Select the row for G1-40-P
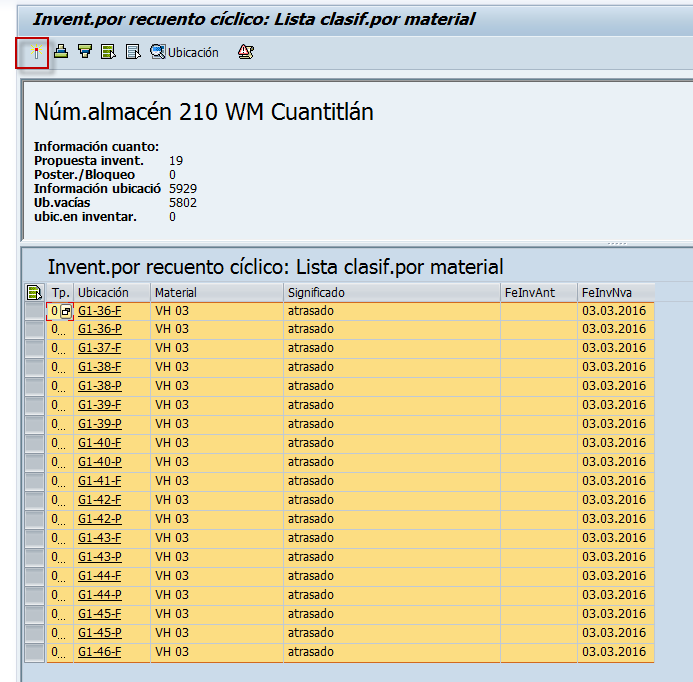Viewport: 693px width, 682px height. pos(34,462)
